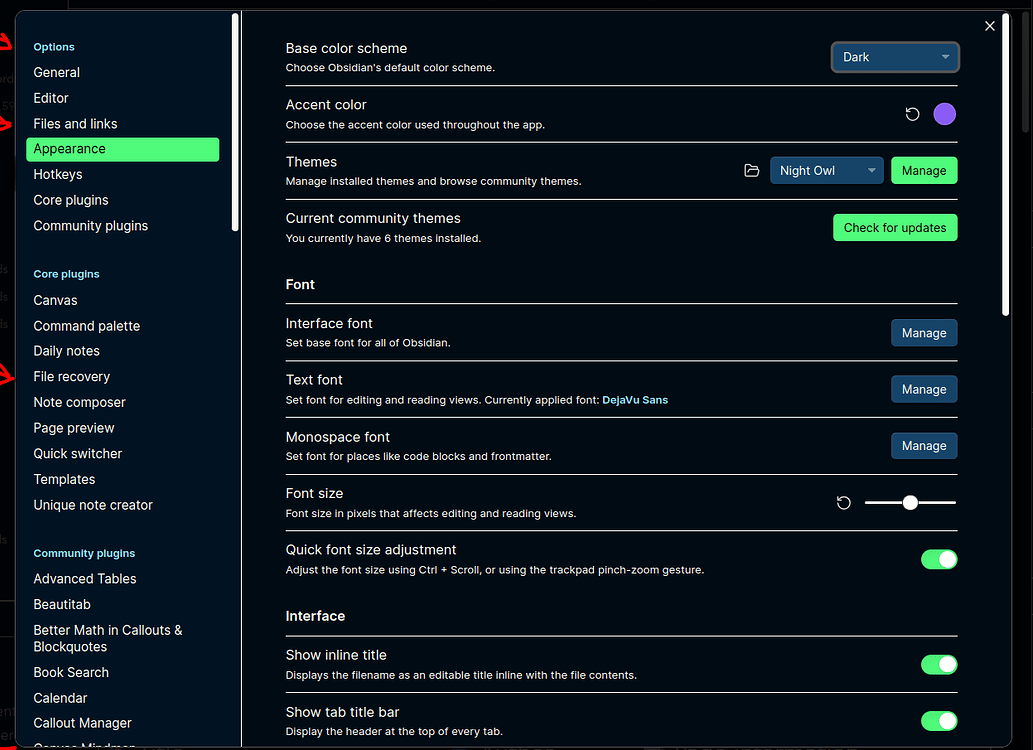Click the 'You currently have 6 themes installed' text
The height and width of the screenshot is (750, 1033).
pyautogui.click(x=383, y=239)
